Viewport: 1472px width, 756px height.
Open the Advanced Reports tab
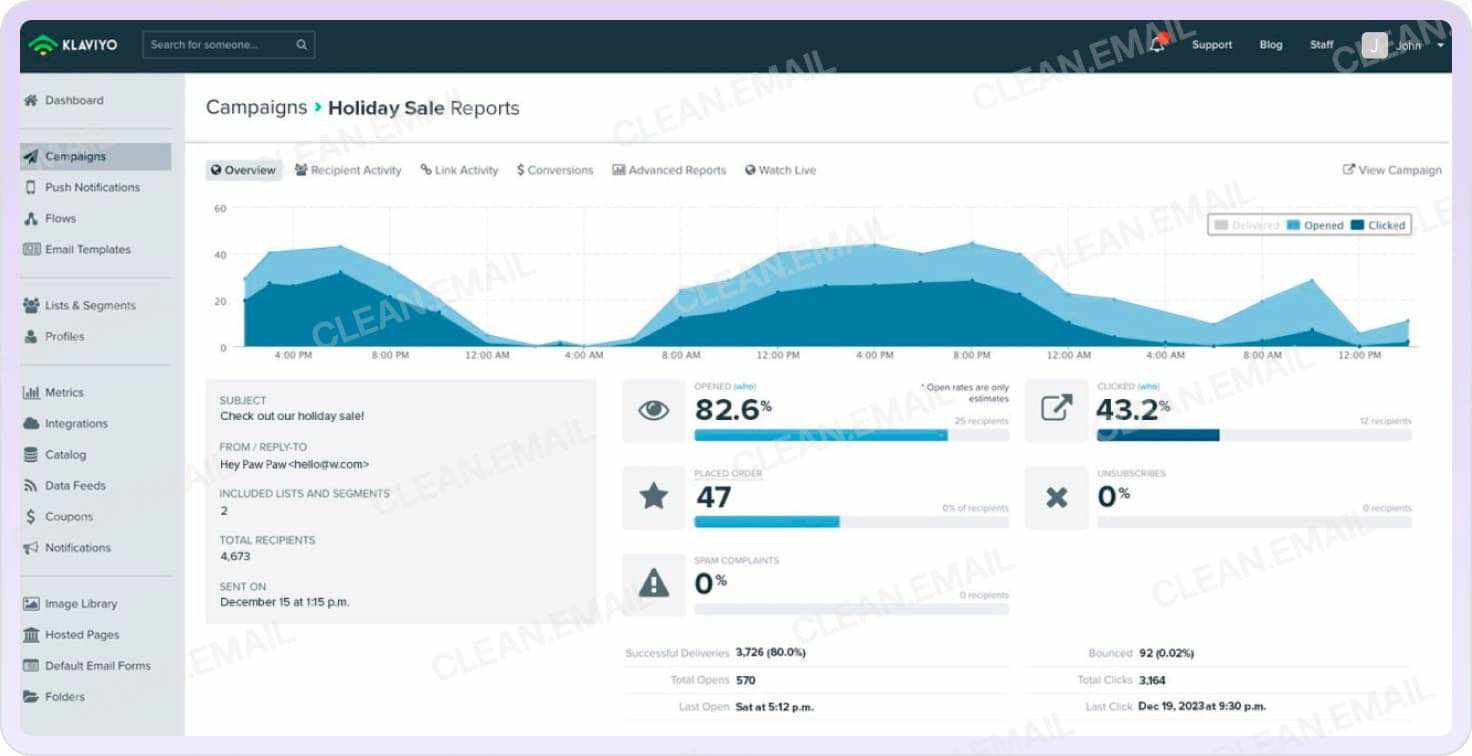click(669, 170)
